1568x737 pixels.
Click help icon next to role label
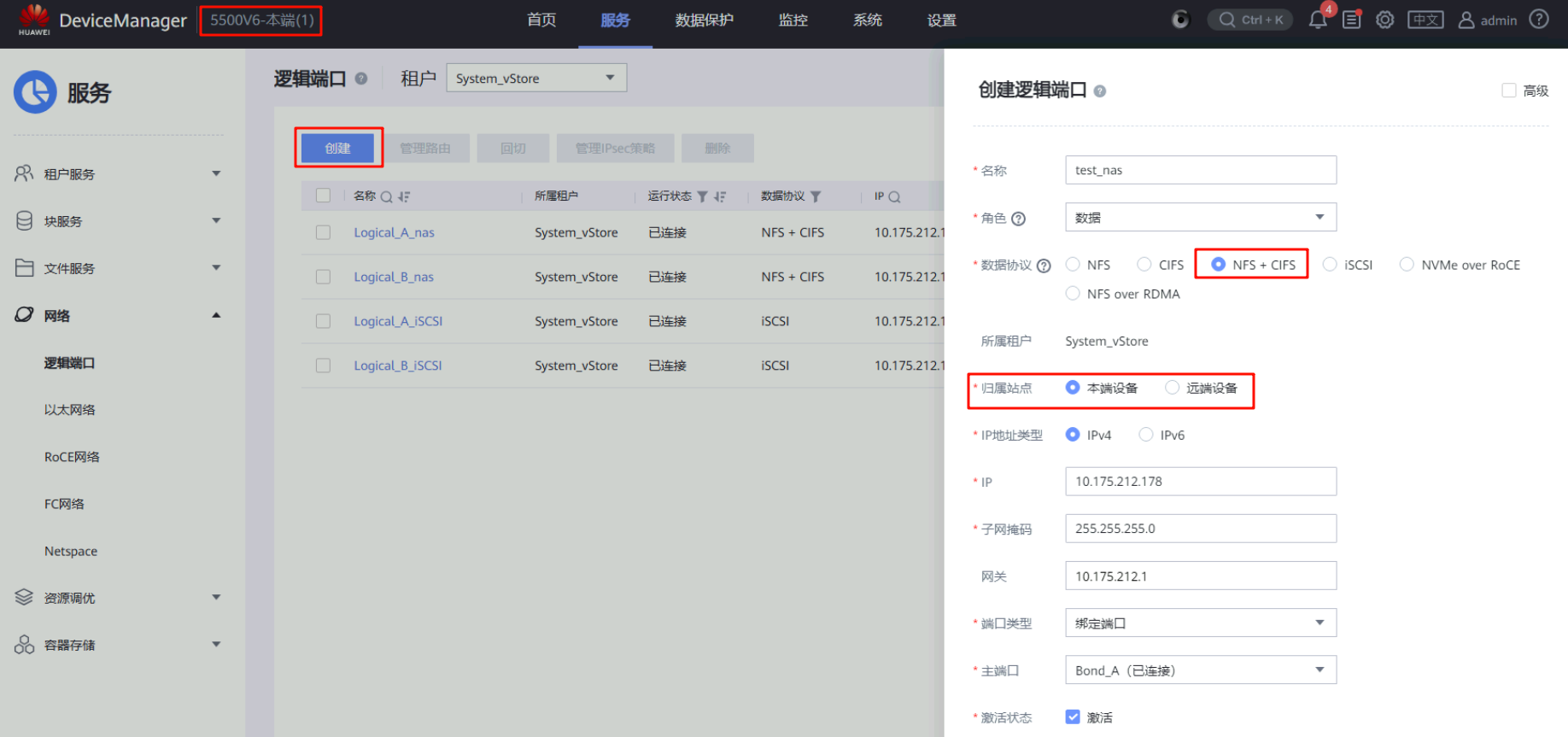(x=1018, y=219)
